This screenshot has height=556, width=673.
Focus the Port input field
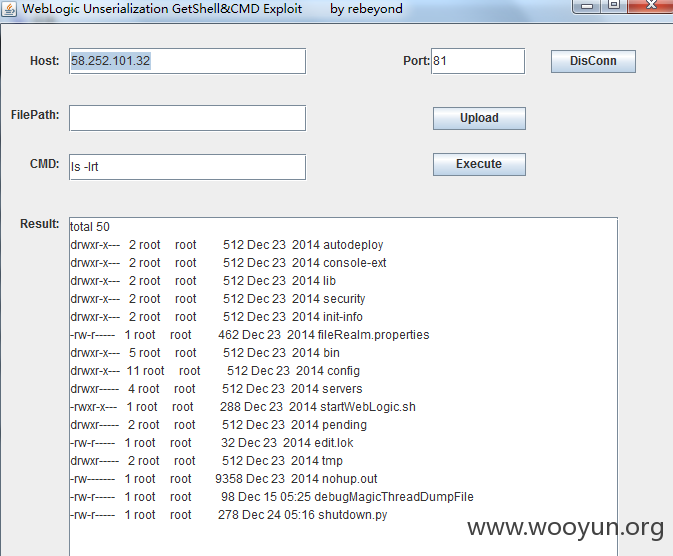coord(478,61)
